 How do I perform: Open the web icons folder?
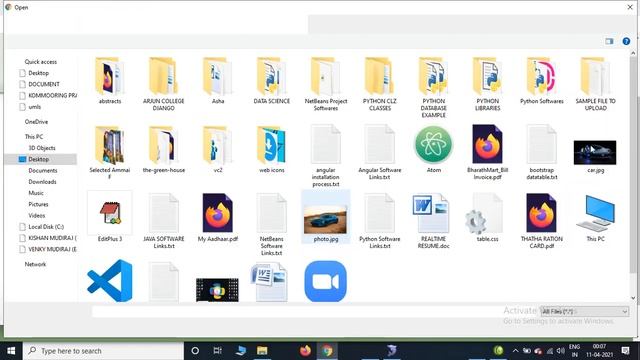271,149
